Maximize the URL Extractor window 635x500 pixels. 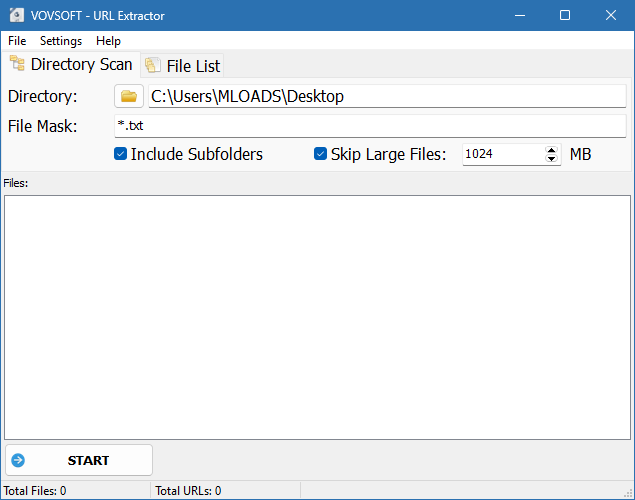point(565,15)
